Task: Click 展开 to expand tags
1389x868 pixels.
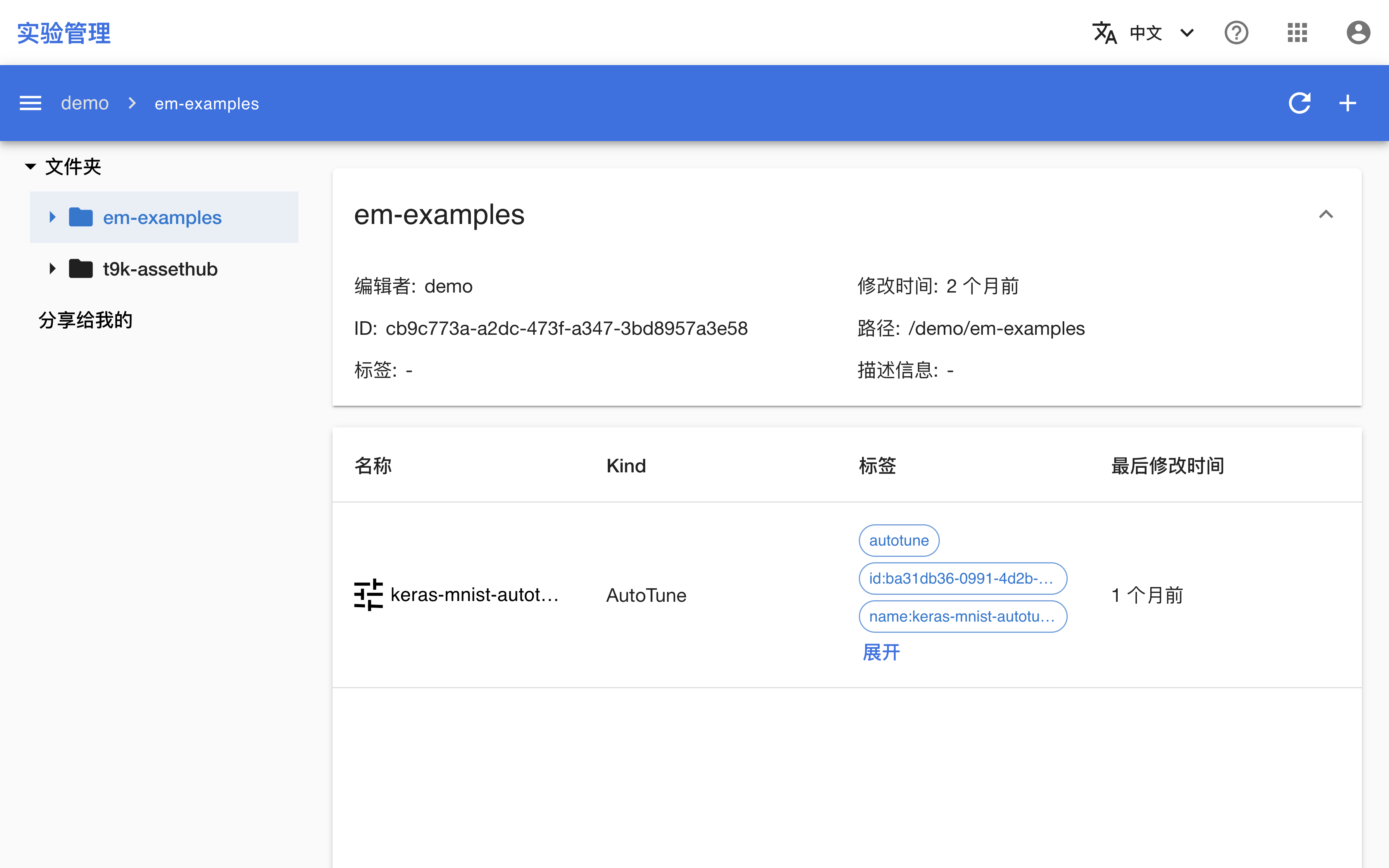Action: coord(881,653)
